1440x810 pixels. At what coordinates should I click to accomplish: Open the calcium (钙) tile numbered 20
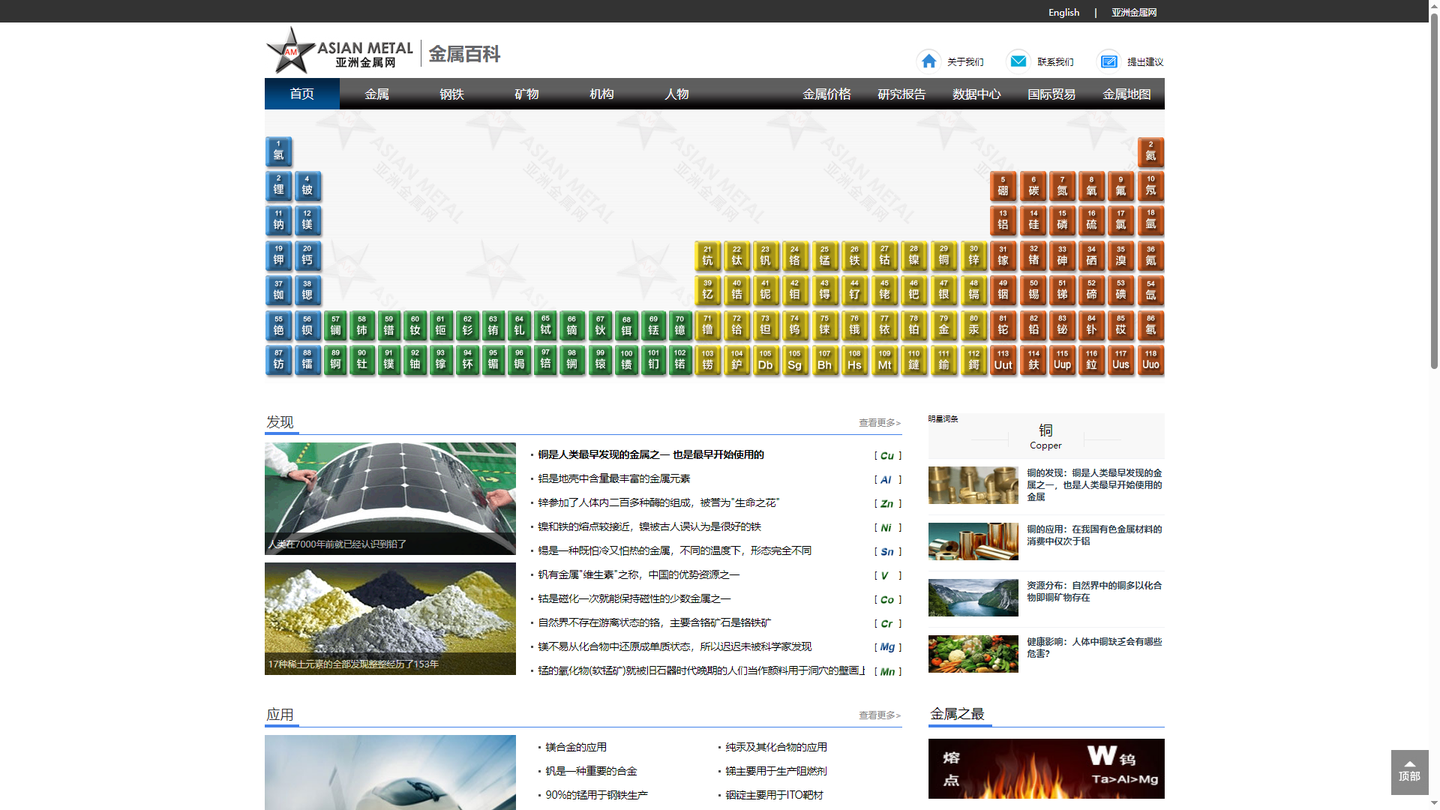tap(307, 256)
